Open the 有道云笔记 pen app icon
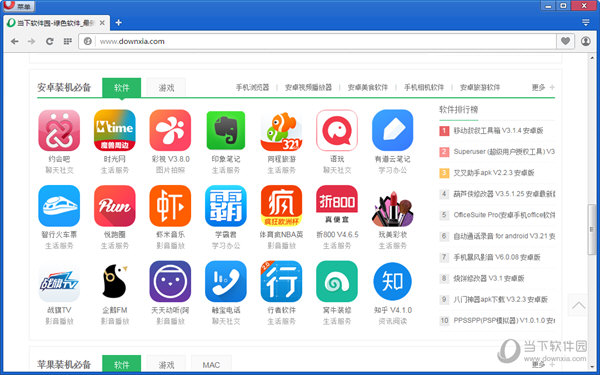Viewport: 600px width, 375px height. [x=393, y=130]
